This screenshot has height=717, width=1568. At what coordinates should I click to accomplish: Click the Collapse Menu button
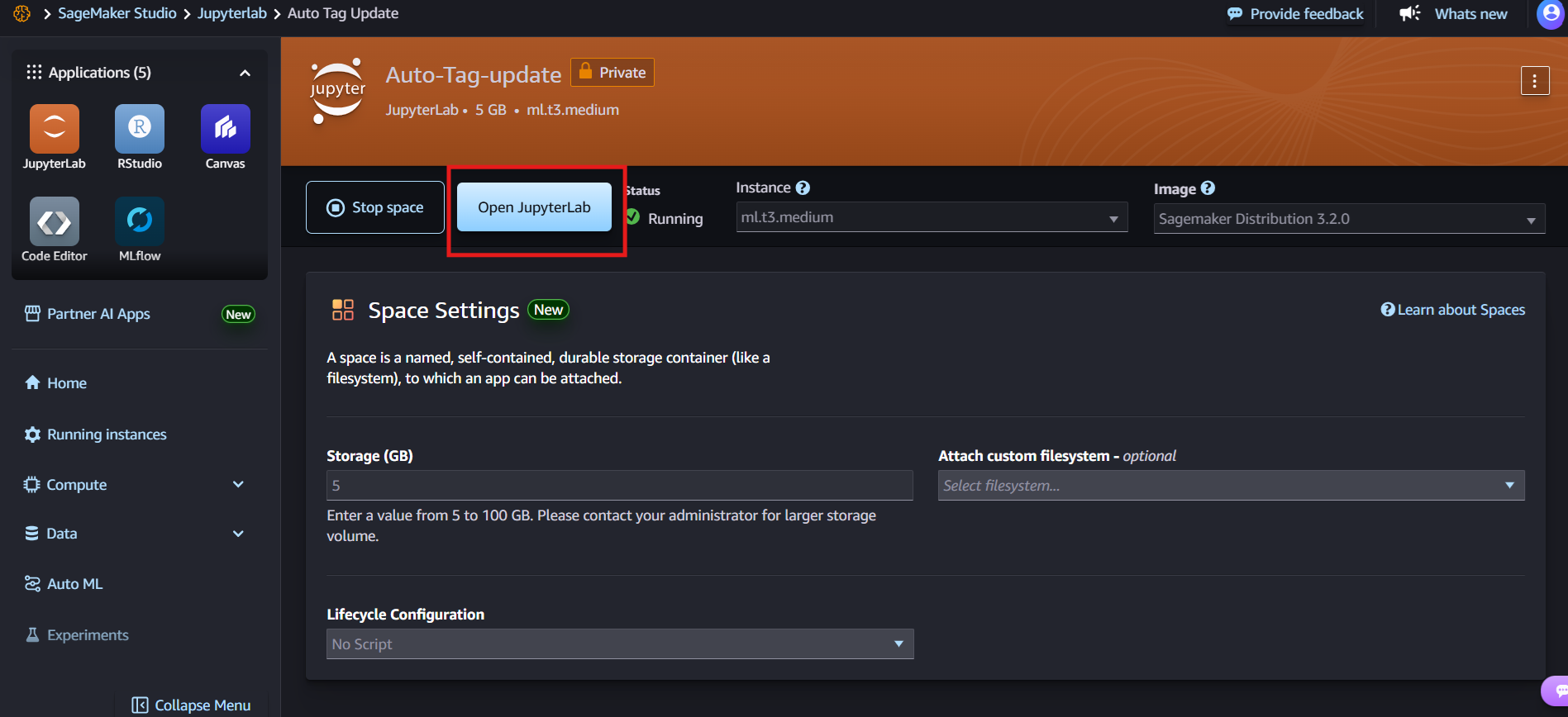point(191,705)
